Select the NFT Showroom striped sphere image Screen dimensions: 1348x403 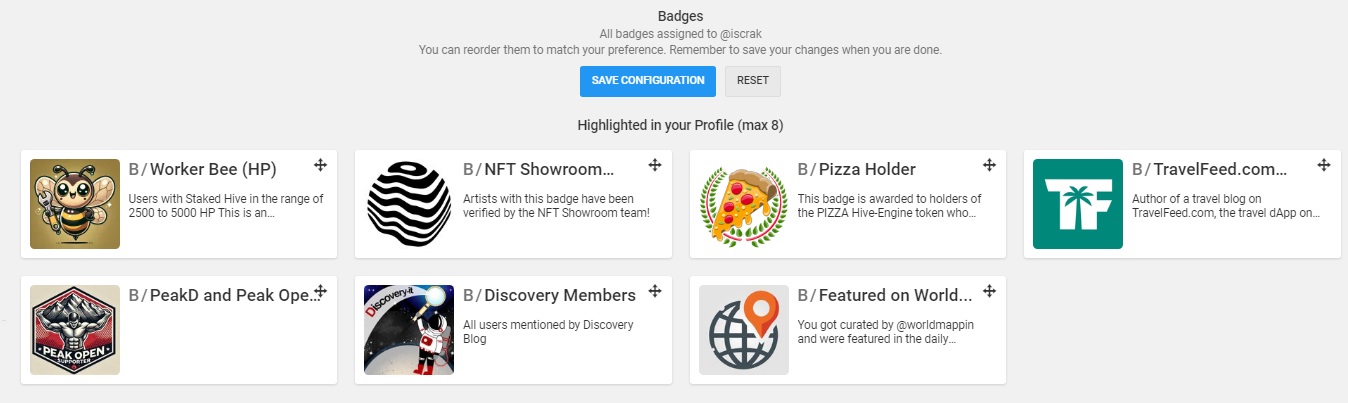pyautogui.click(x=409, y=204)
